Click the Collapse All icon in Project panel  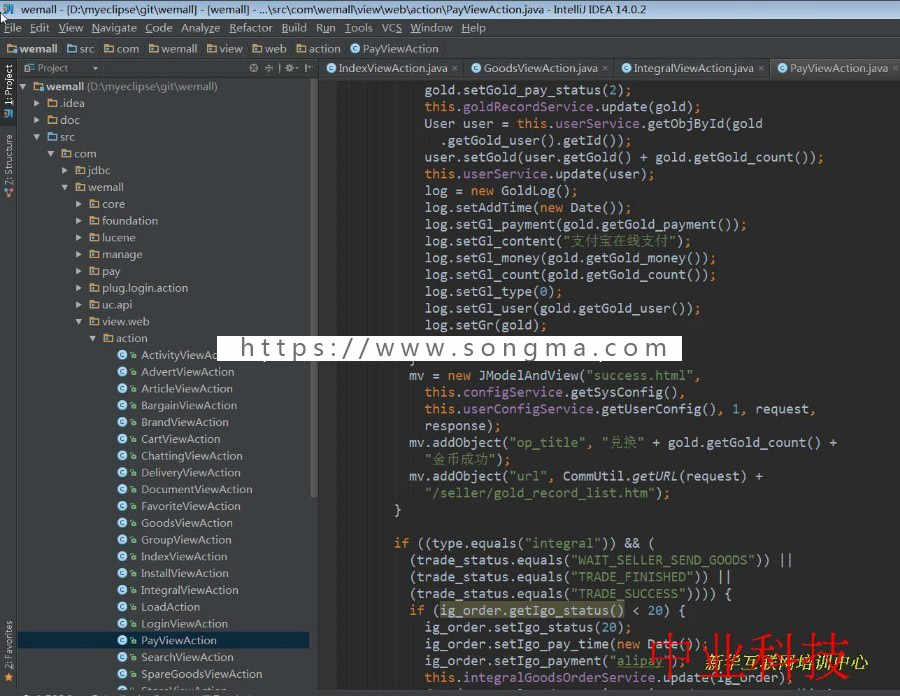[269, 68]
